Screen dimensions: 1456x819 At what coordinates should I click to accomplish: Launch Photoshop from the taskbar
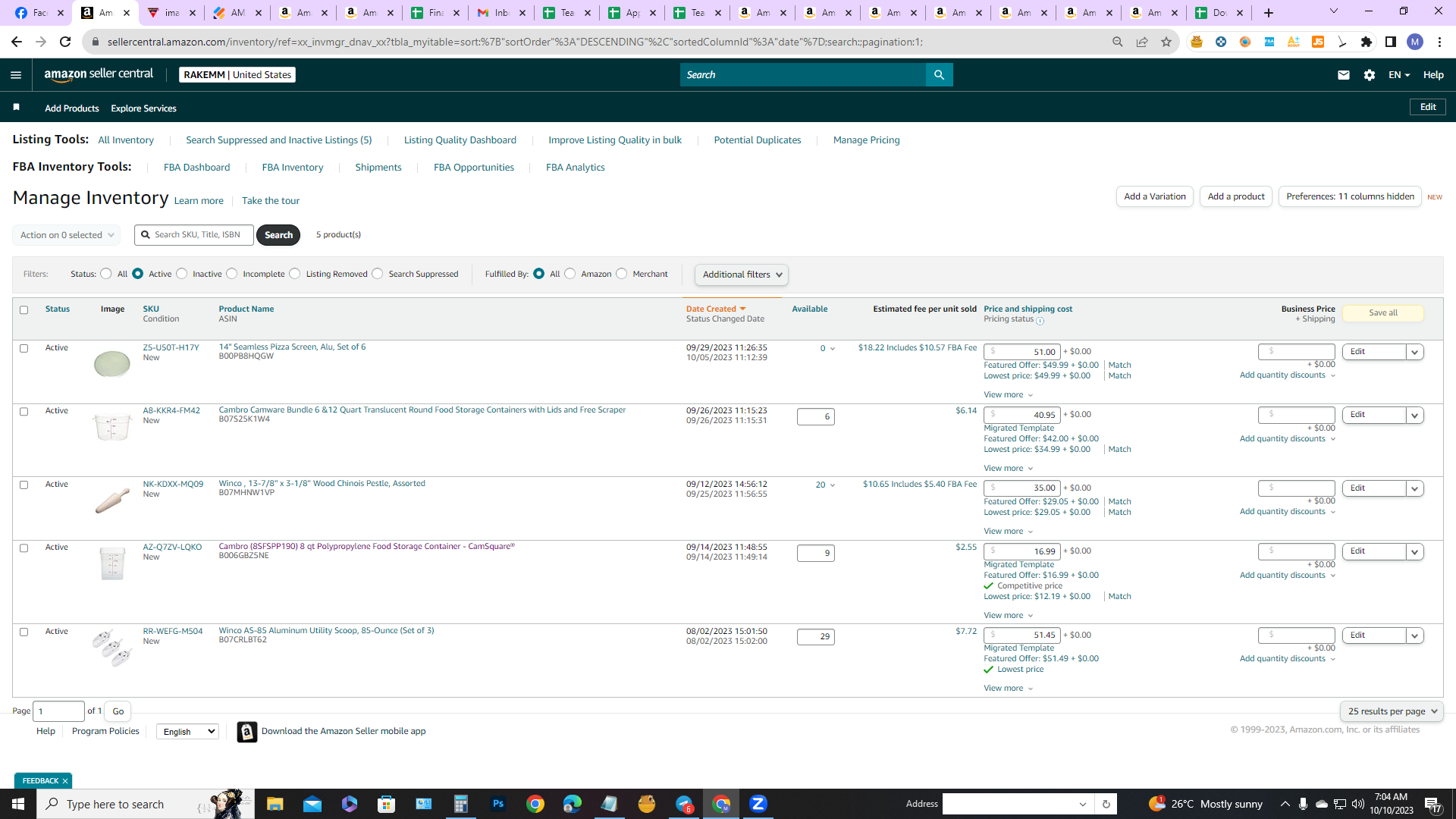click(x=497, y=804)
